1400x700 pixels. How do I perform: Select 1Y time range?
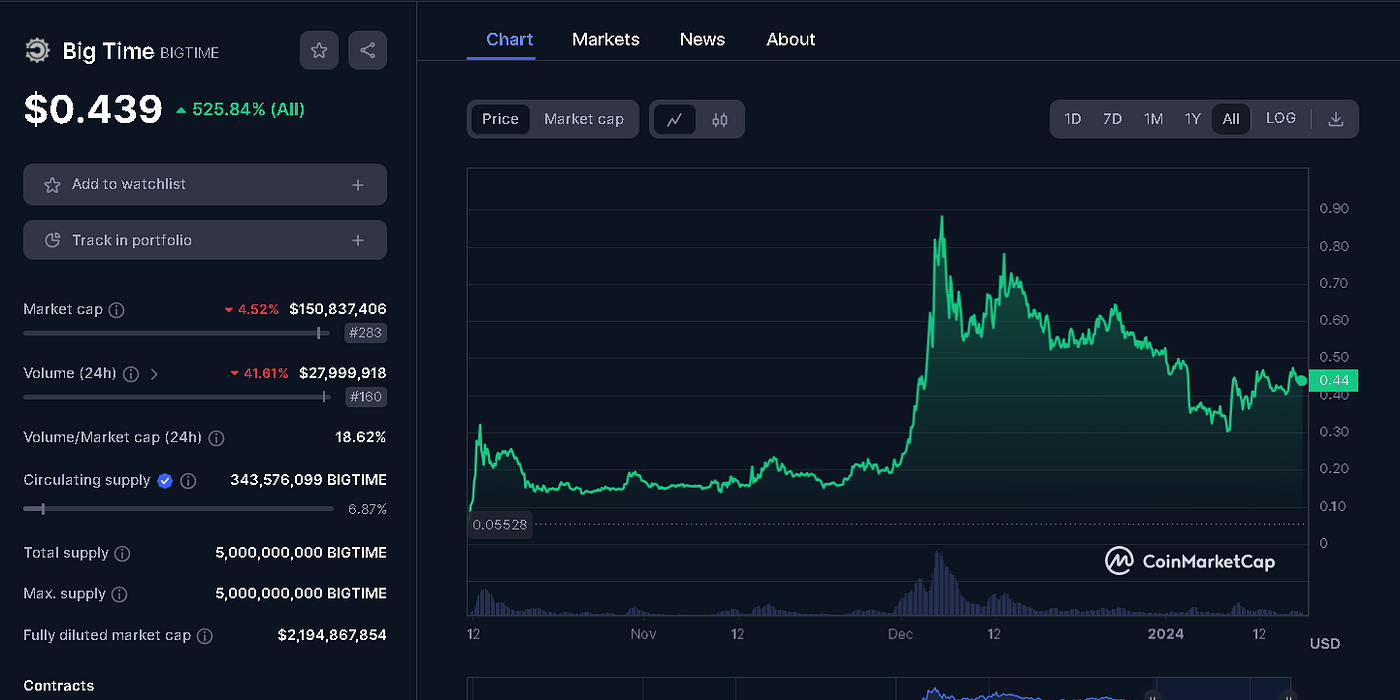point(1192,119)
